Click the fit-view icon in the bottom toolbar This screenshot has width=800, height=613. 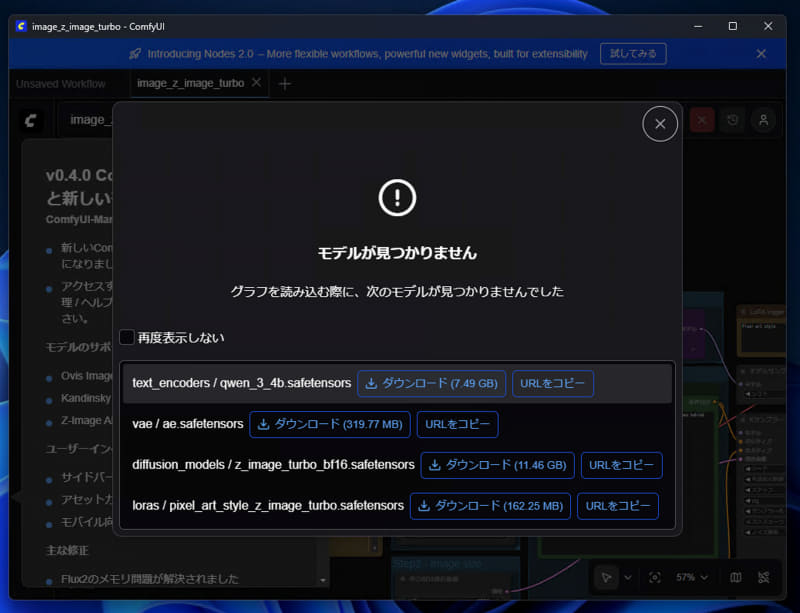[x=655, y=577]
